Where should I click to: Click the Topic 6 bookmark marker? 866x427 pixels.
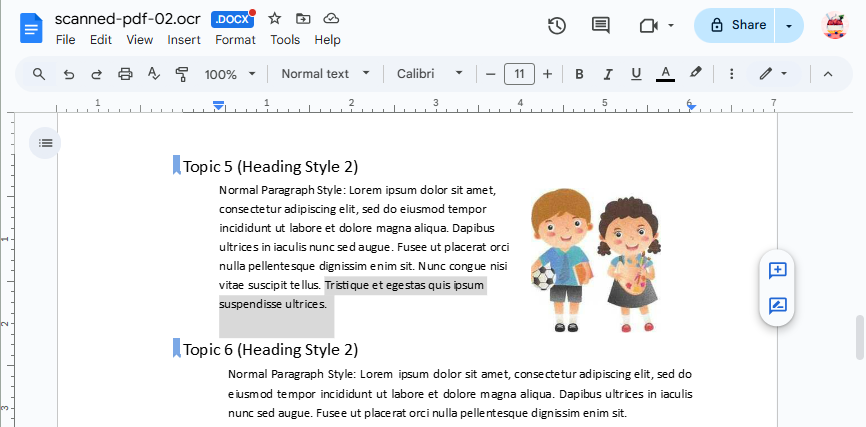point(177,348)
